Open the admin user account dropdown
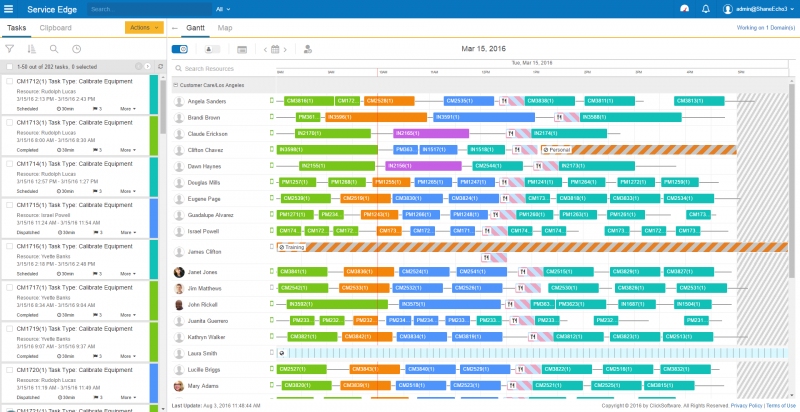Screen dimensions: 800x412 pos(759,9)
